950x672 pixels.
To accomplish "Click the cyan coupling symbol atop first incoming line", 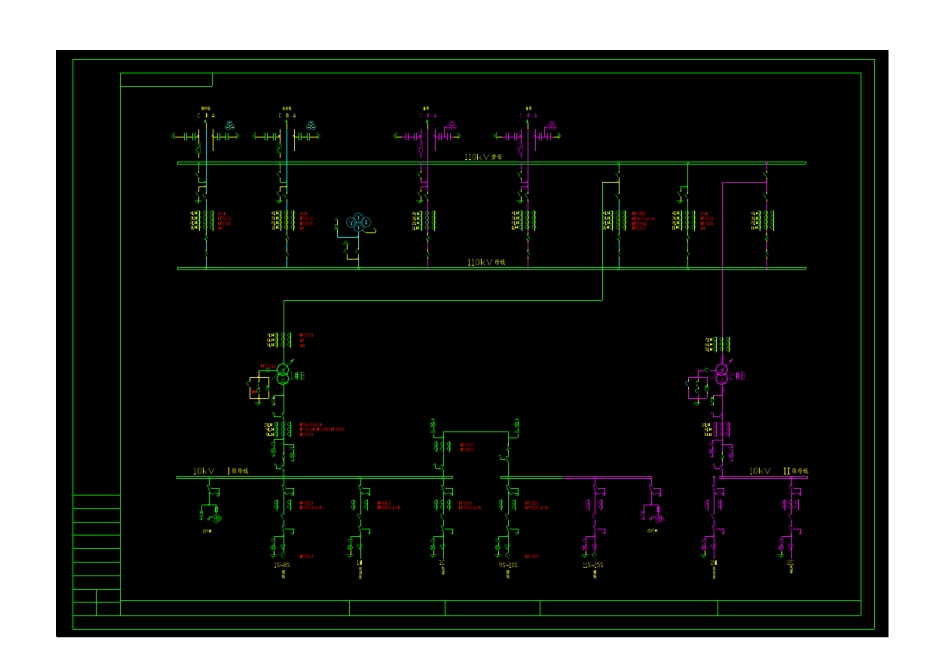I will coord(230,125).
